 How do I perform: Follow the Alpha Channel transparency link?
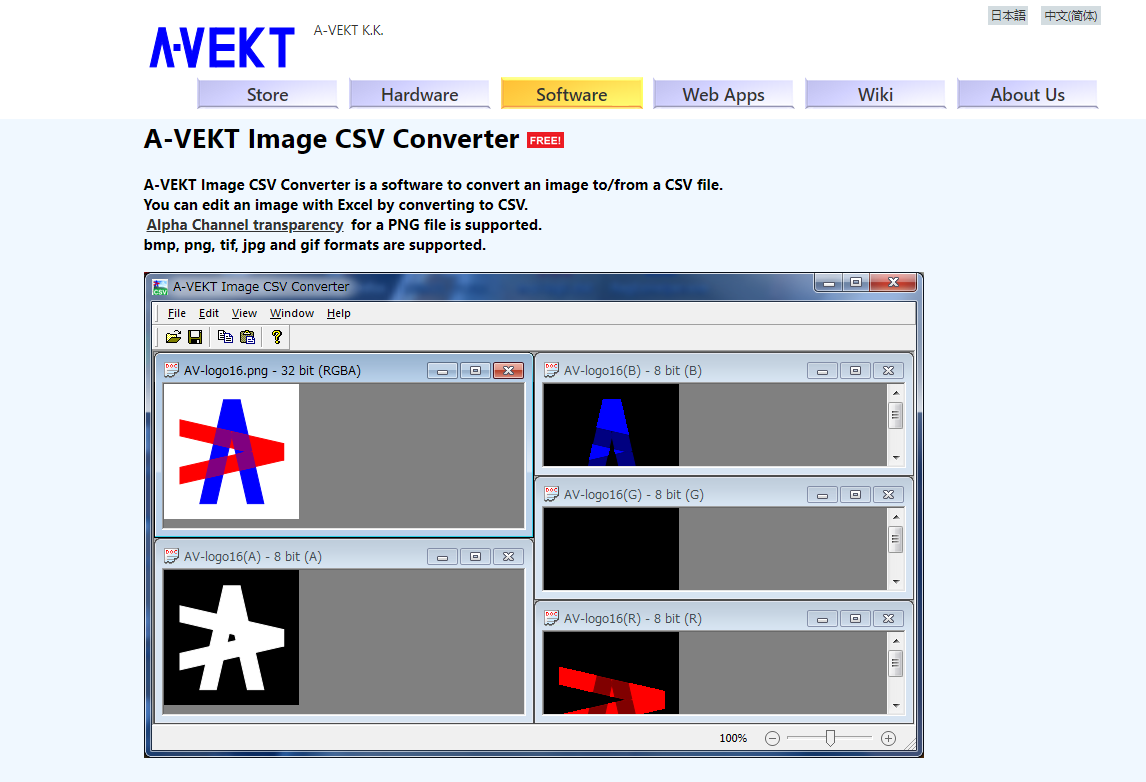pos(245,224)
